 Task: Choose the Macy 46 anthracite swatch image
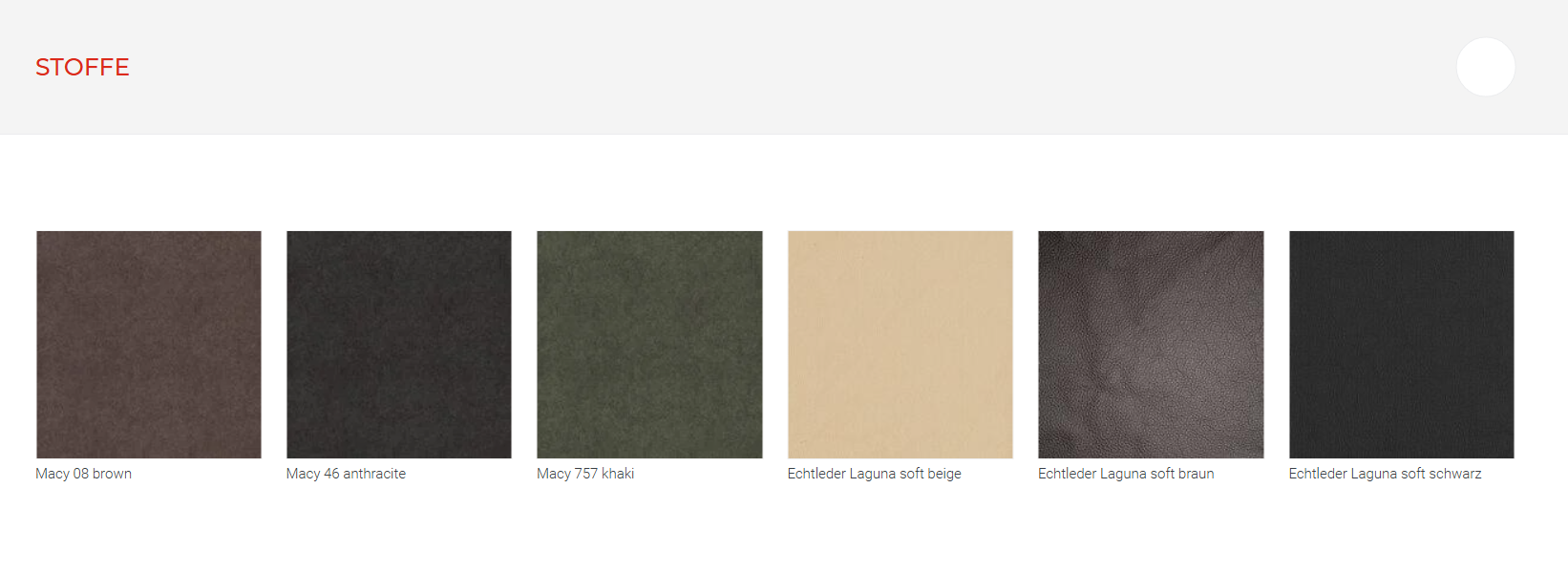[x=399, y=345]
